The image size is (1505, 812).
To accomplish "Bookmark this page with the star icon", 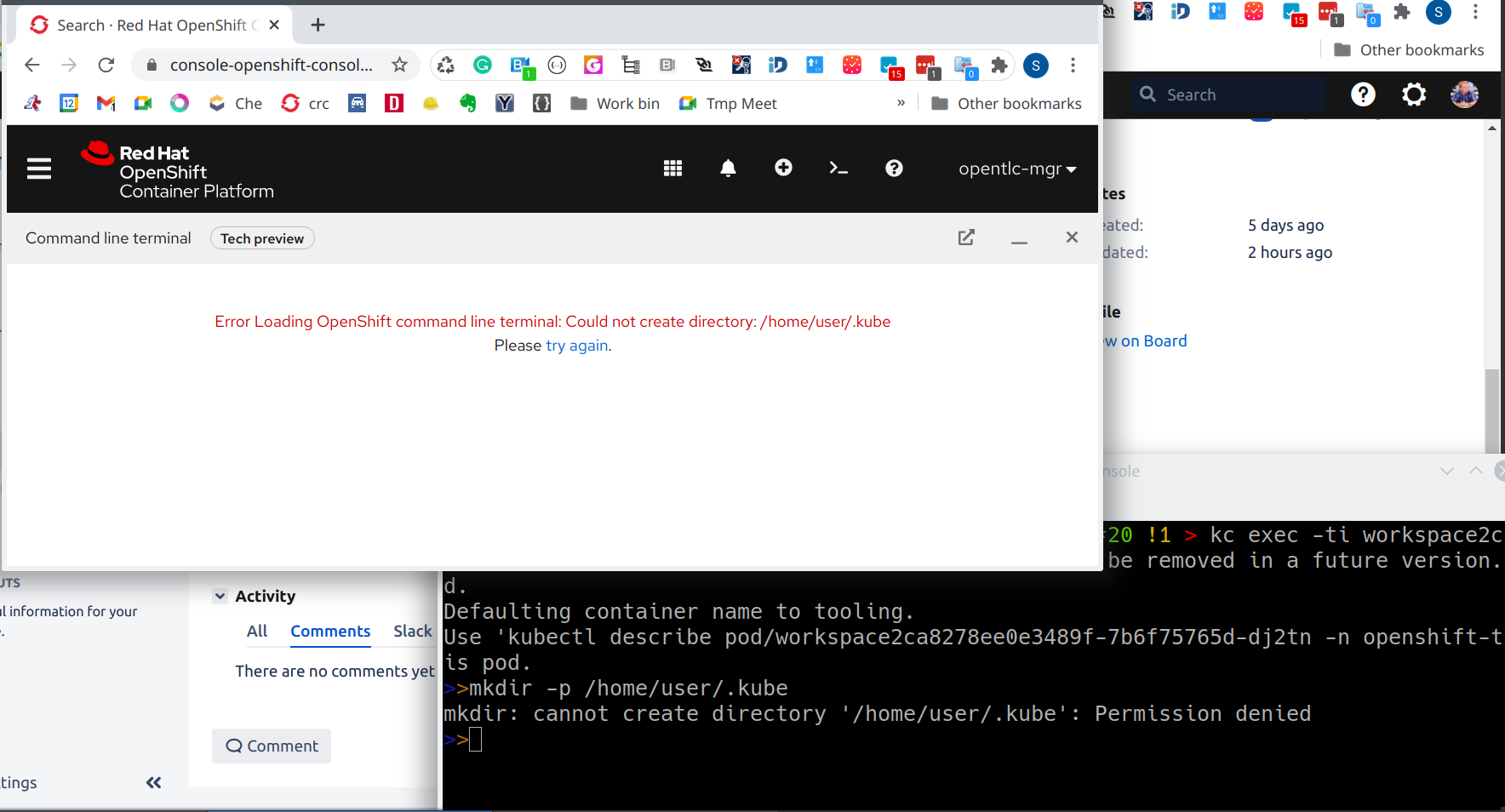I will [x=399, y=65].
